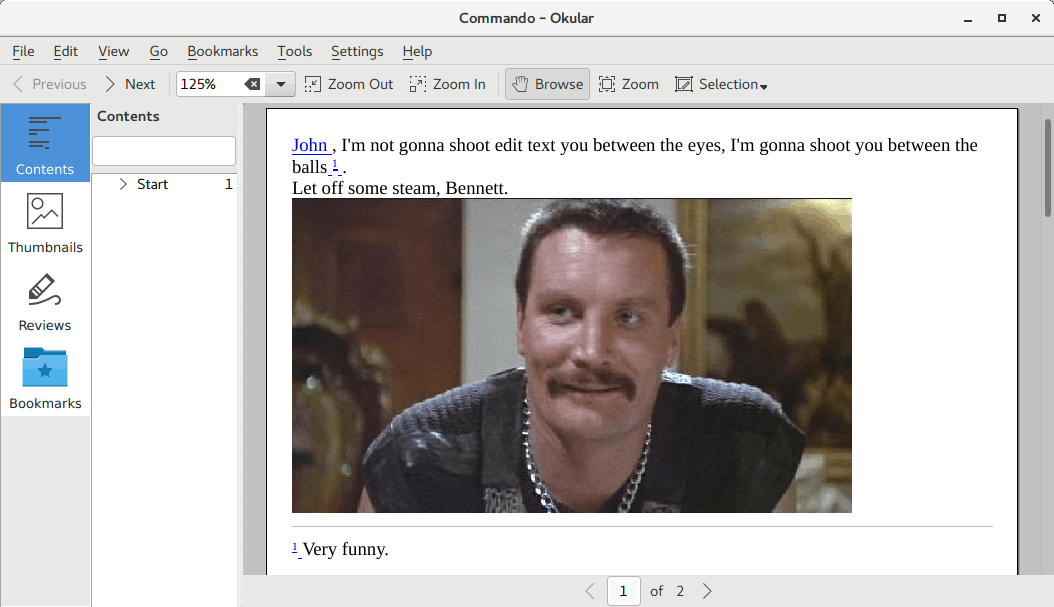Open the Edit menu

[x=66, y=51]
